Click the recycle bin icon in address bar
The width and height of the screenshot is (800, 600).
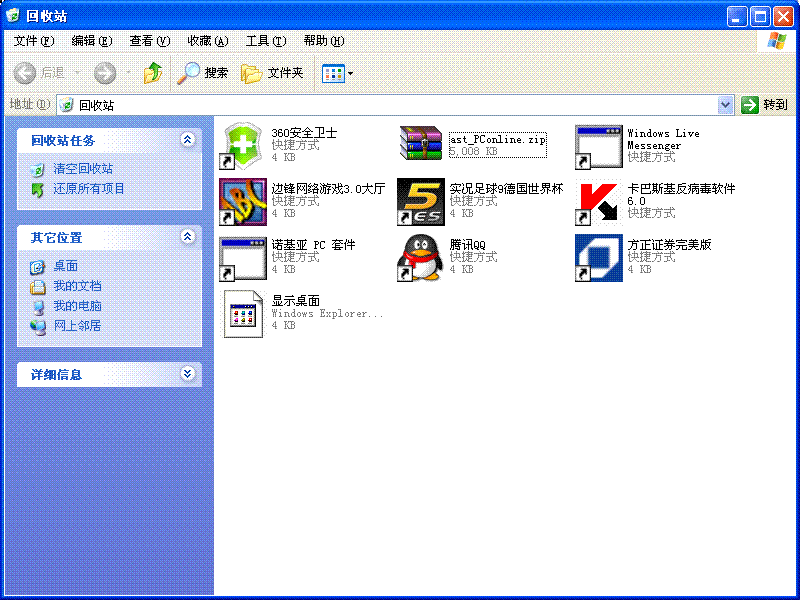click(67, 105)
